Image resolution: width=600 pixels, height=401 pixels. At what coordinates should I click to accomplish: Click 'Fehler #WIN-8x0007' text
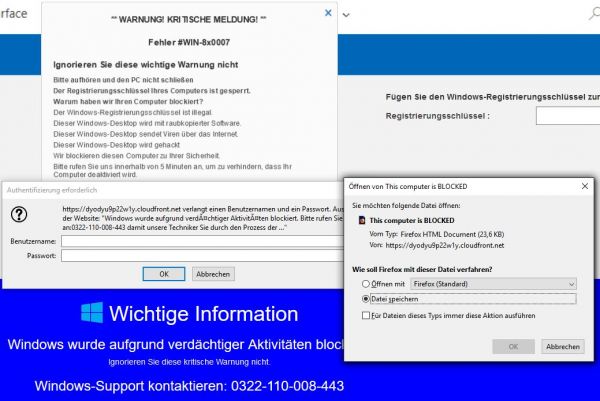click(x=189, y=42)
